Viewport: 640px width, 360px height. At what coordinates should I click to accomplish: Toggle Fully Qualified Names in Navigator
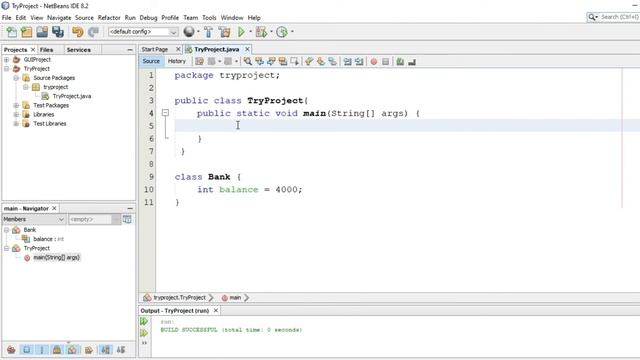tap(88, 350)
